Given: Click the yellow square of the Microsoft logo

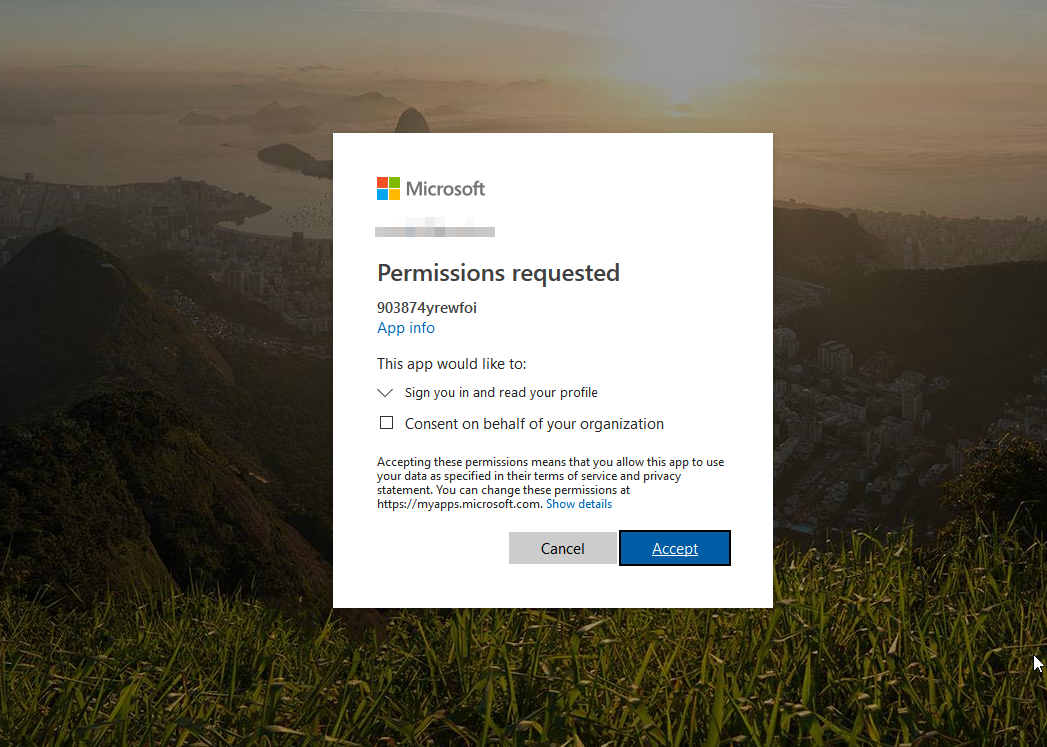Looking at the screenshot, I should [396, 195].
